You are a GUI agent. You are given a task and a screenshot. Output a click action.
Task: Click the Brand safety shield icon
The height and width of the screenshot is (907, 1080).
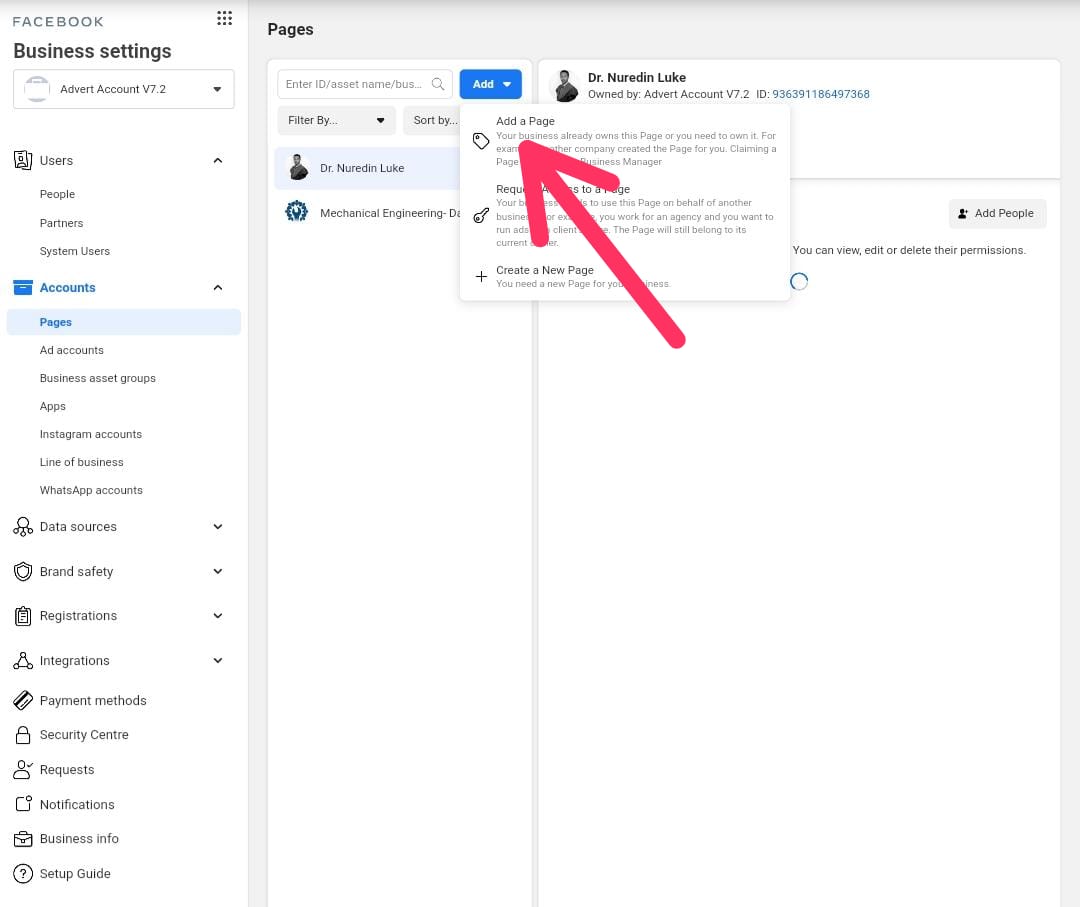tap(23, 572)
